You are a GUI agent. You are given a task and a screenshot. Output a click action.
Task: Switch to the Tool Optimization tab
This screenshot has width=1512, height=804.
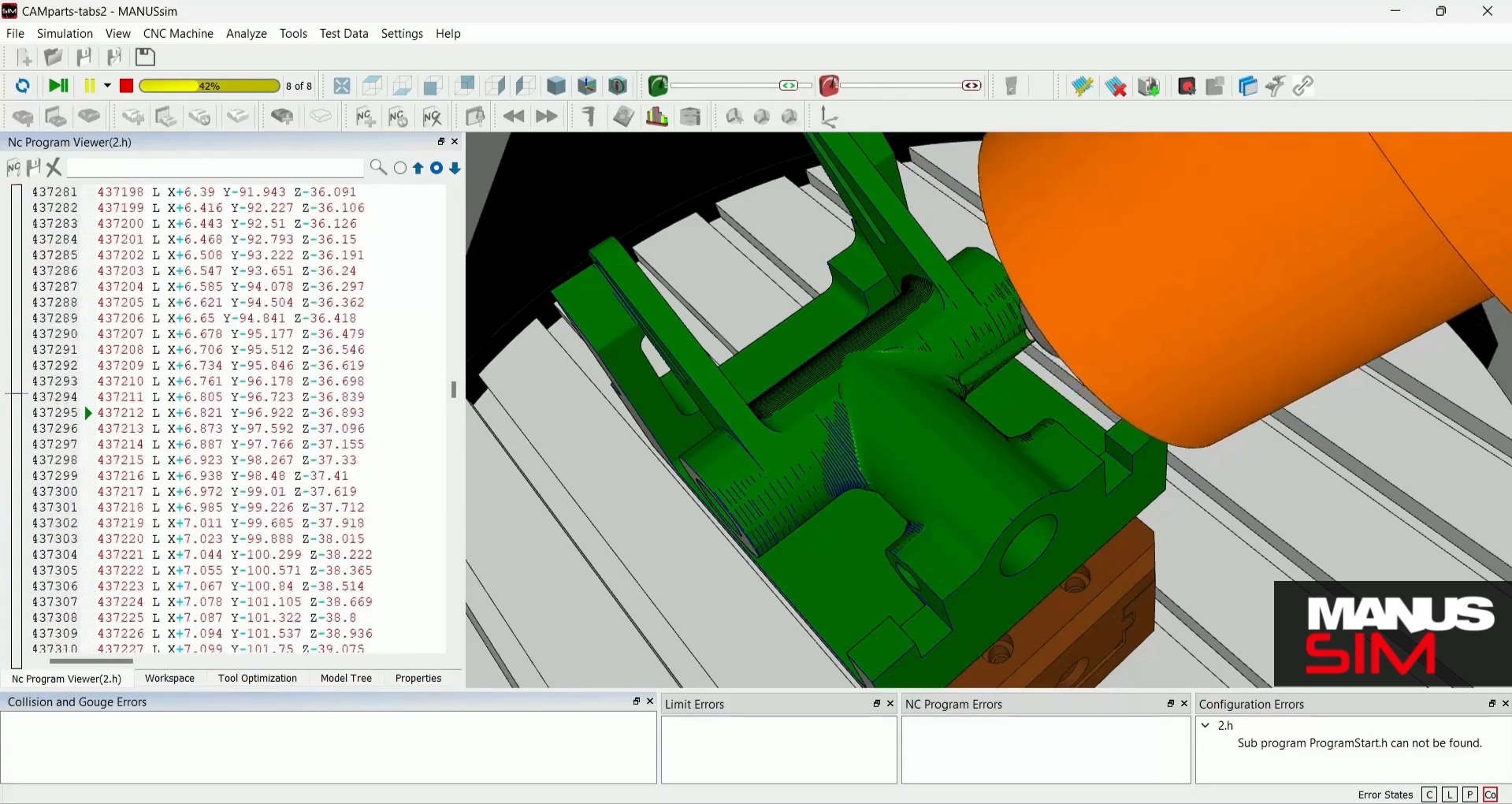point(258,679)
